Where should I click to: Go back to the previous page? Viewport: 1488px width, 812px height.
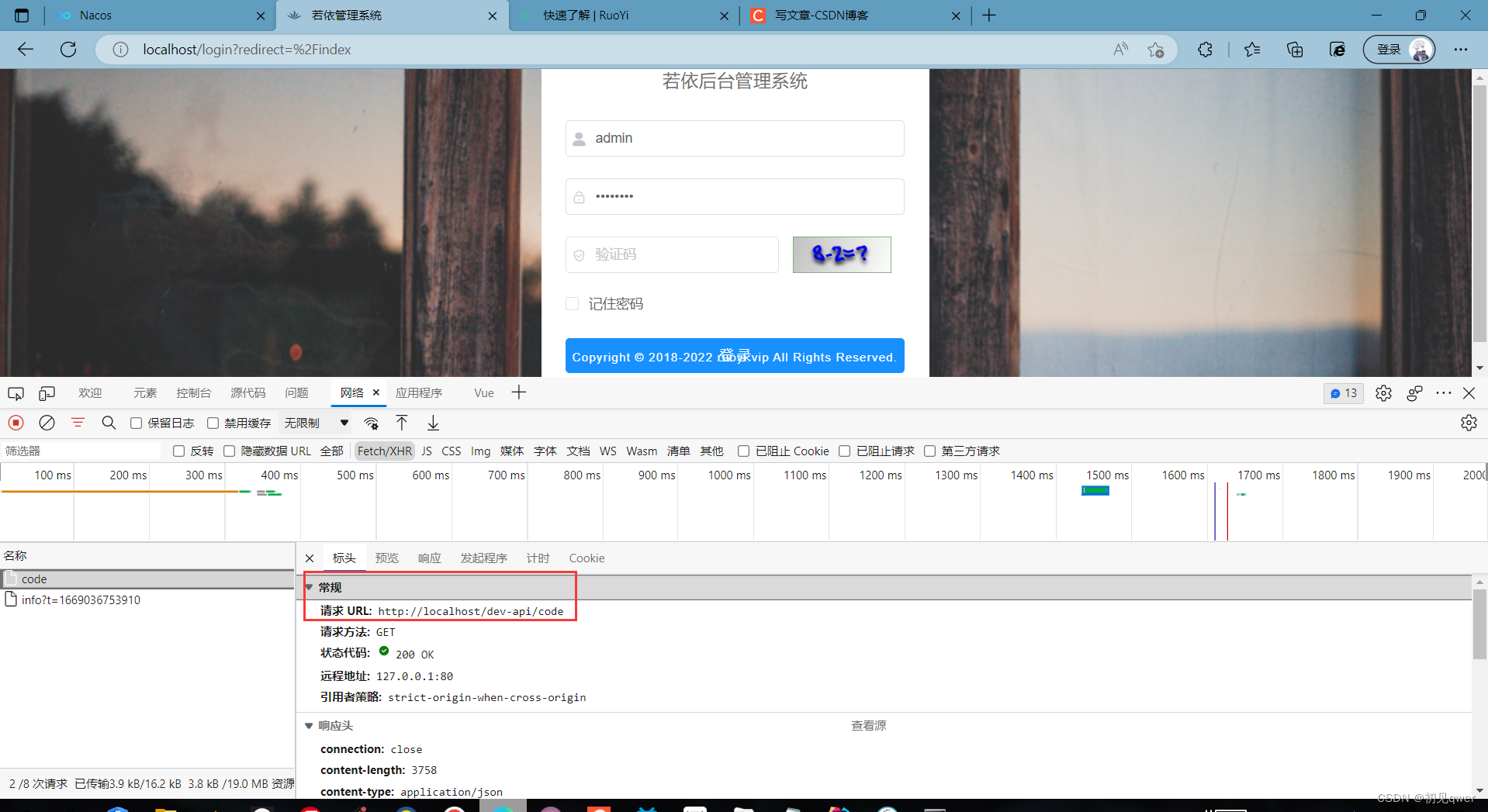(x=26, y=50)
